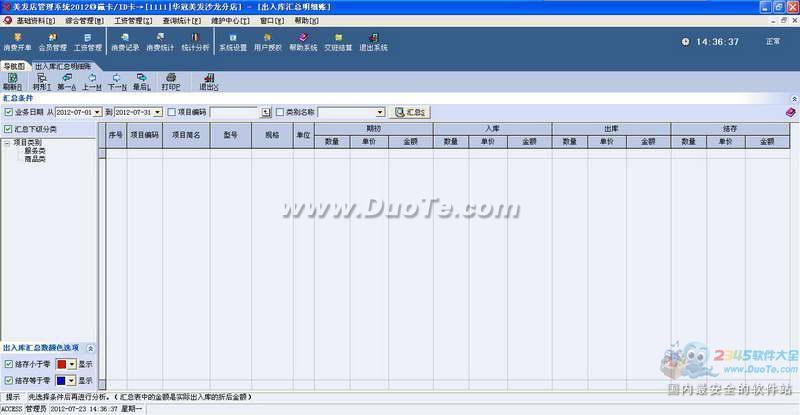Screen dimensions: 800x415
Task: Click the 汇总 button
Action: tap(412, 112)
